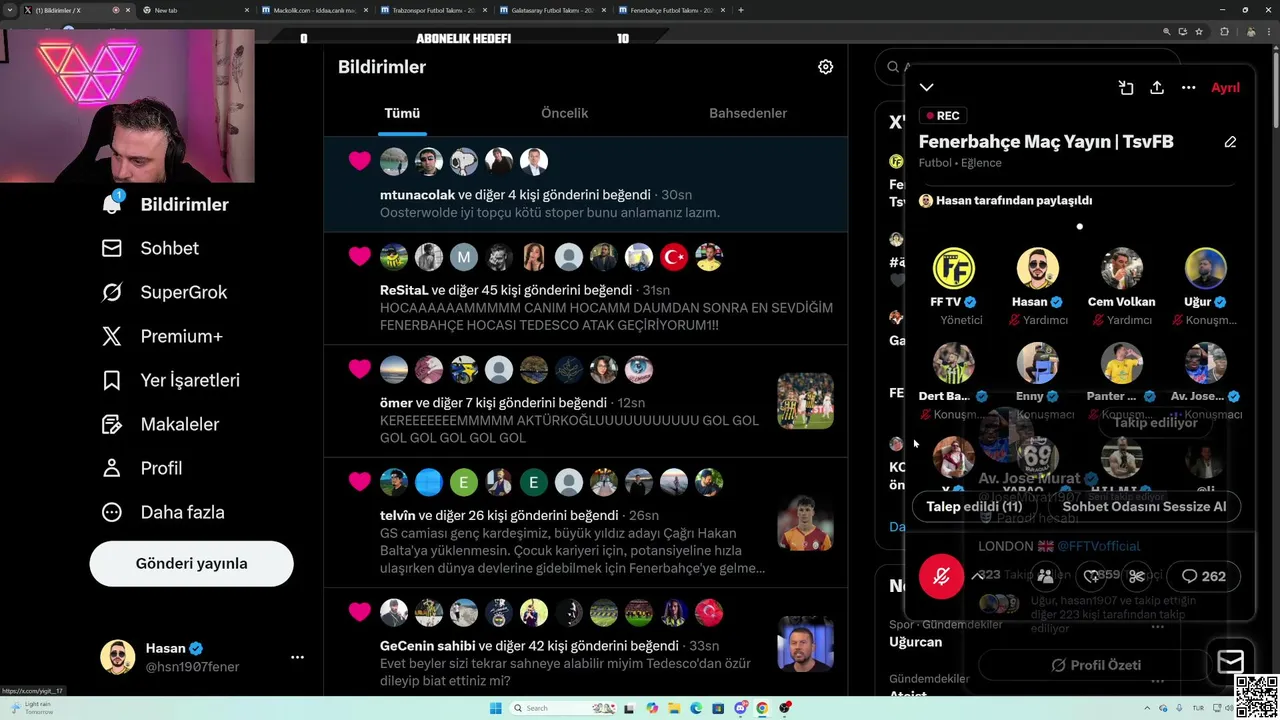Viewport: 1280px width, 720px height.
Task: Open Chrome tab search dropdown
Action: (x=10, y=10)
